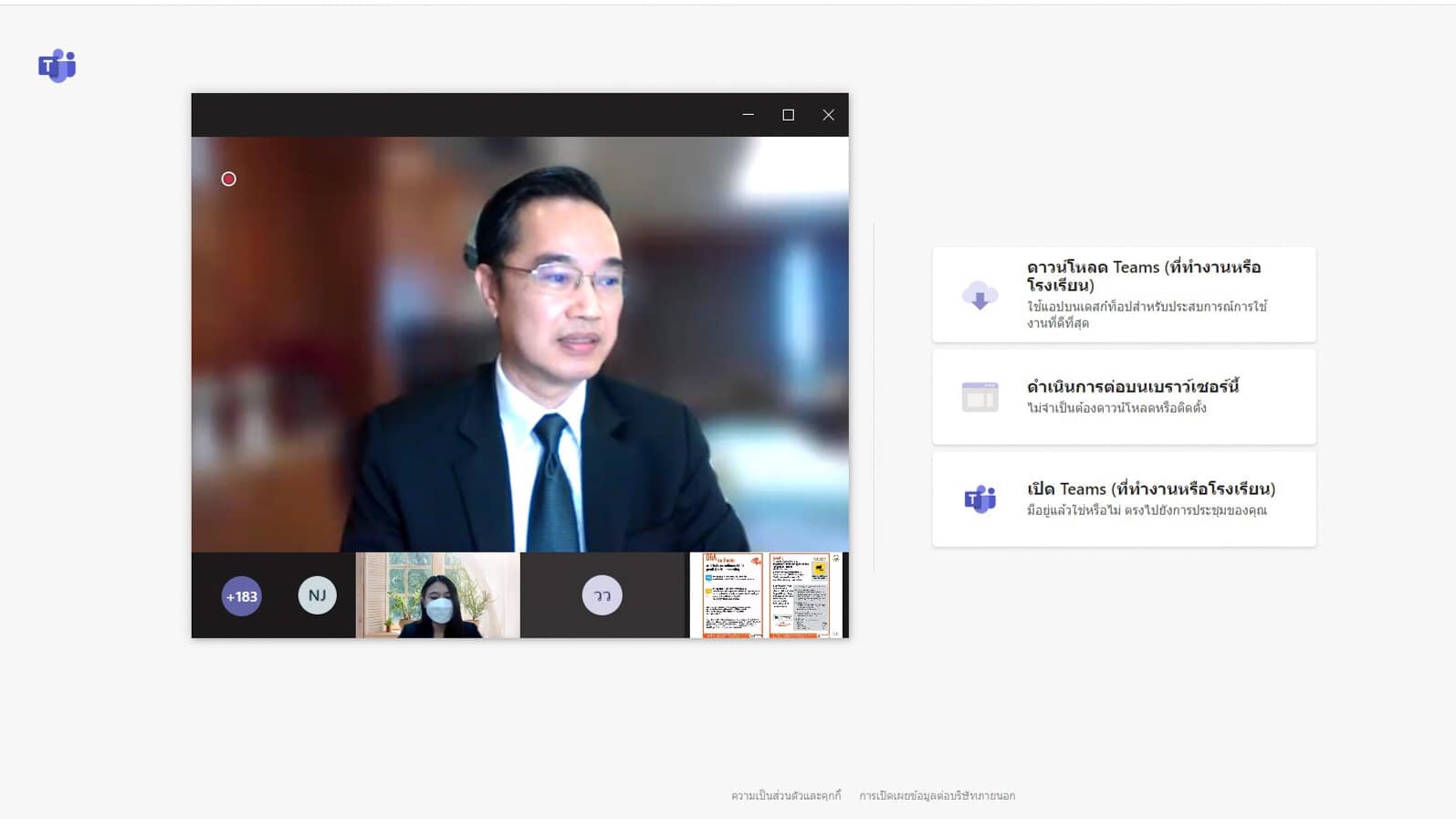Click the Teams icon in เปิด Teams card
Screen dimensions: 1456x819
tap(979, 499)
